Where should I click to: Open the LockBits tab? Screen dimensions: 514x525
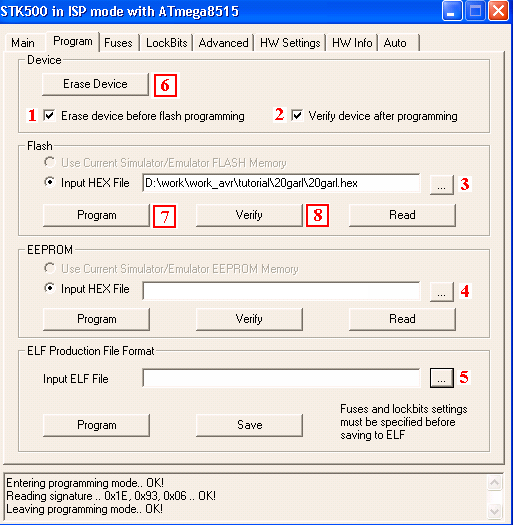pyautogui.click(x=166, y=43)
